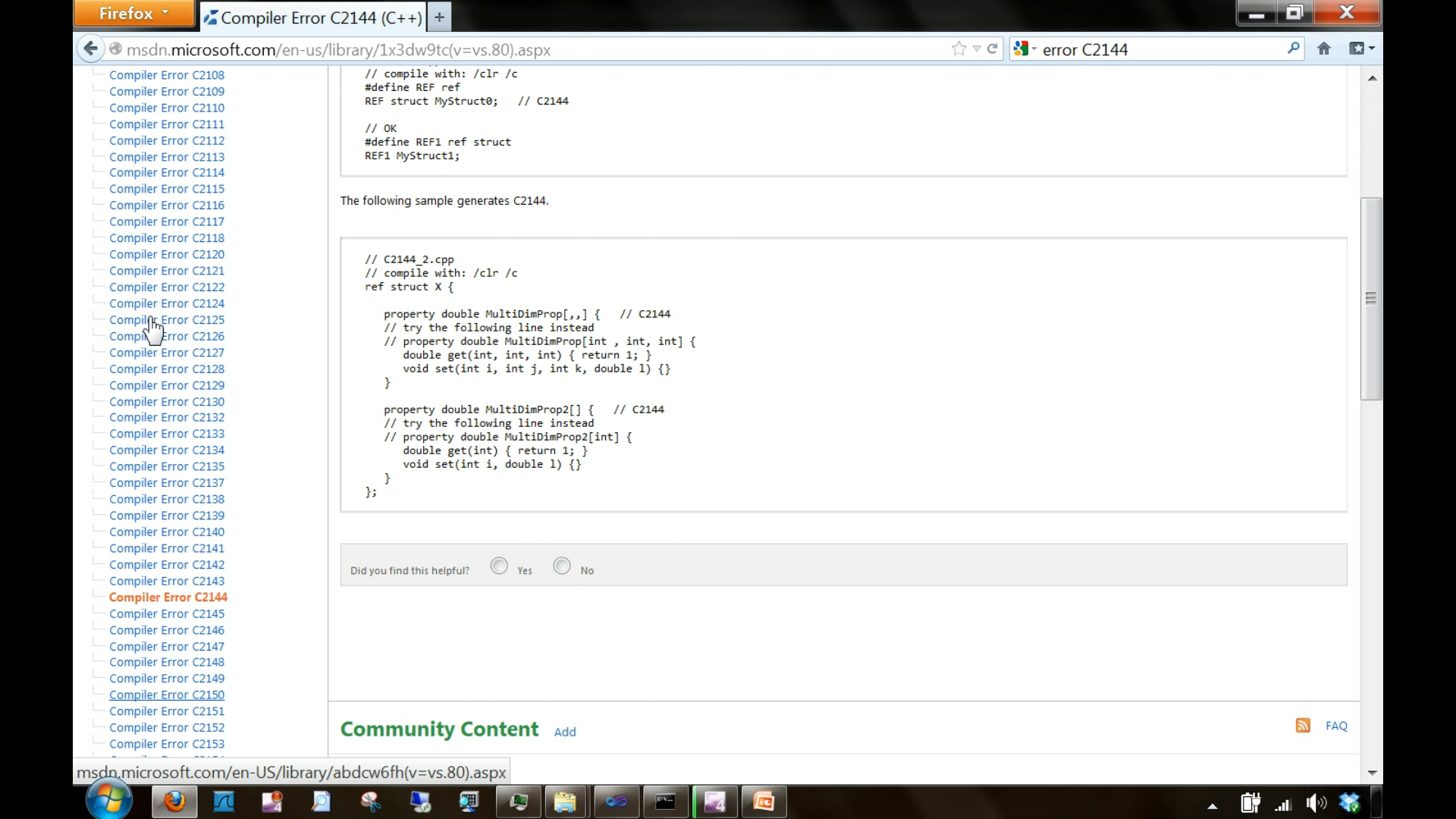Screen dimensions: 1456x819
Task: Switch to the Compiler Error C2144 tab
Action: tap(311, 17)
